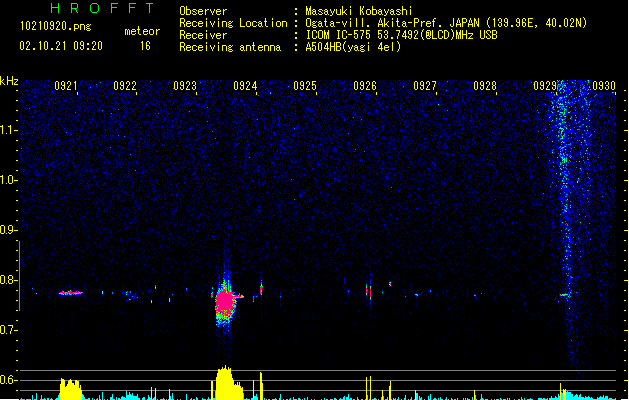Click the 0.9 kHz axis label
629x400 pixels.
tap(9, 230)
